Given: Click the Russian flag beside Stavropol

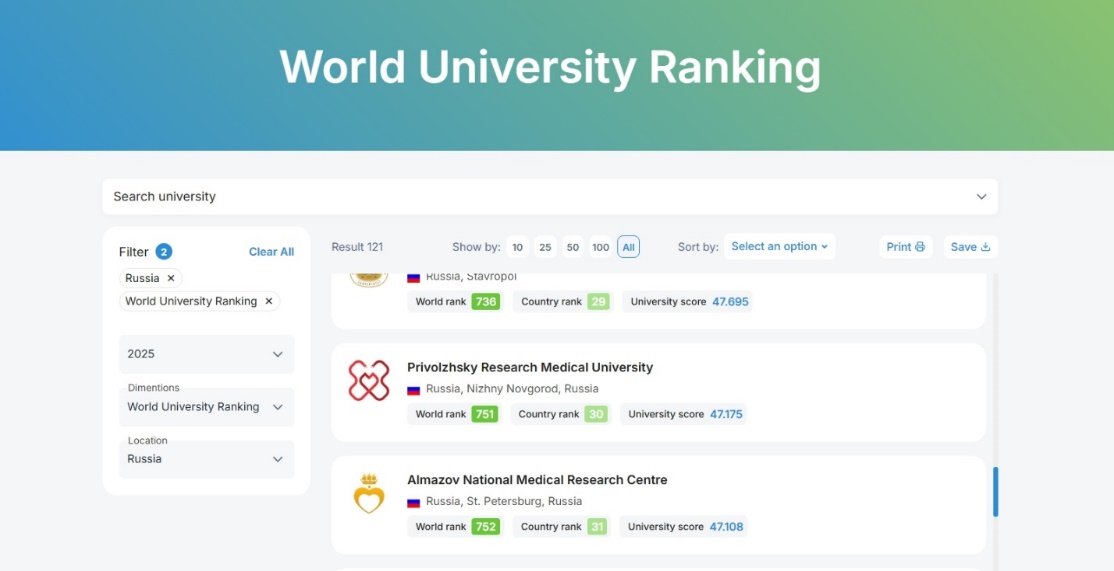Looking at the screenshot, I should (x=413, y=278).
